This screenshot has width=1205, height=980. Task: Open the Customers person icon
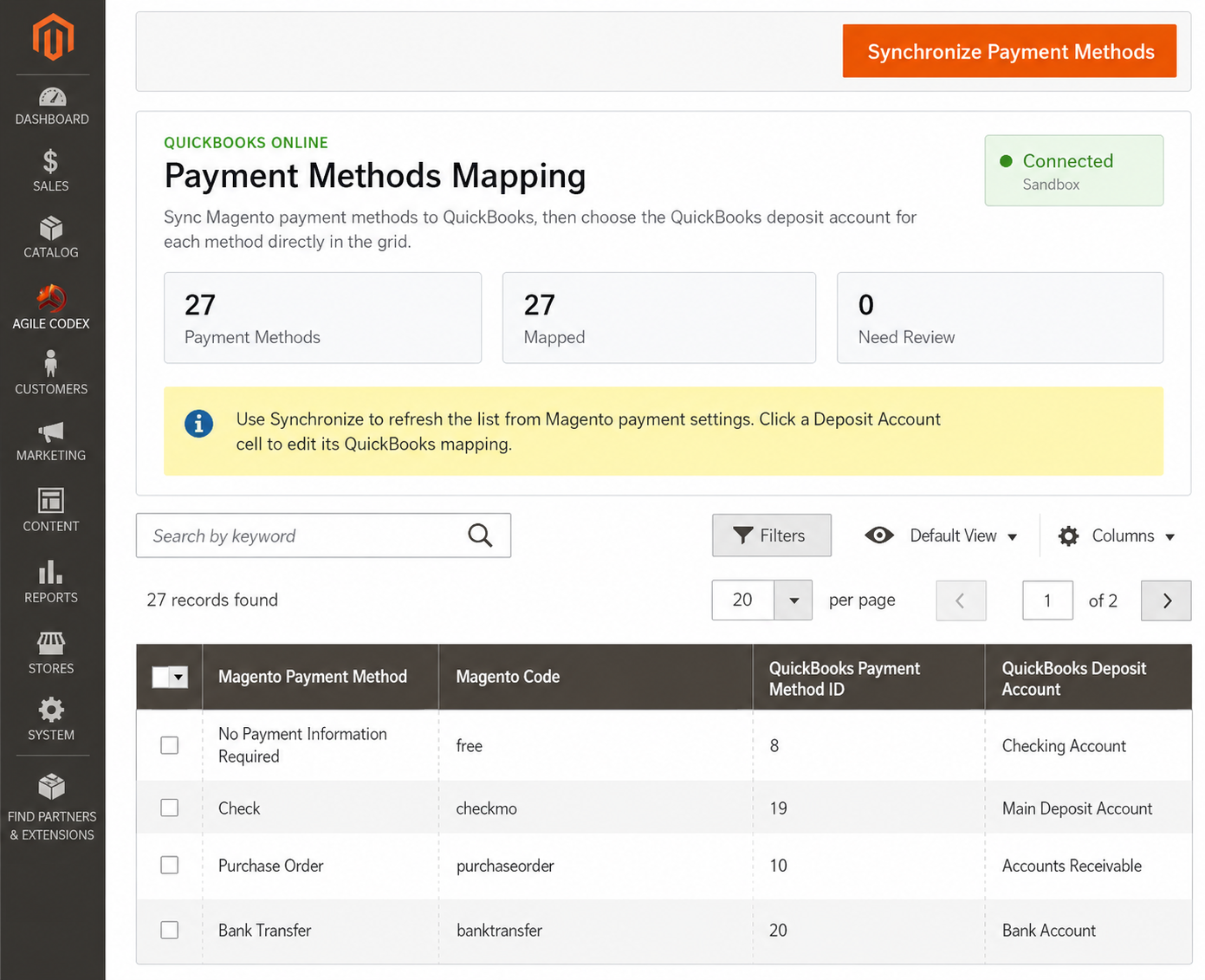(51, 363)
